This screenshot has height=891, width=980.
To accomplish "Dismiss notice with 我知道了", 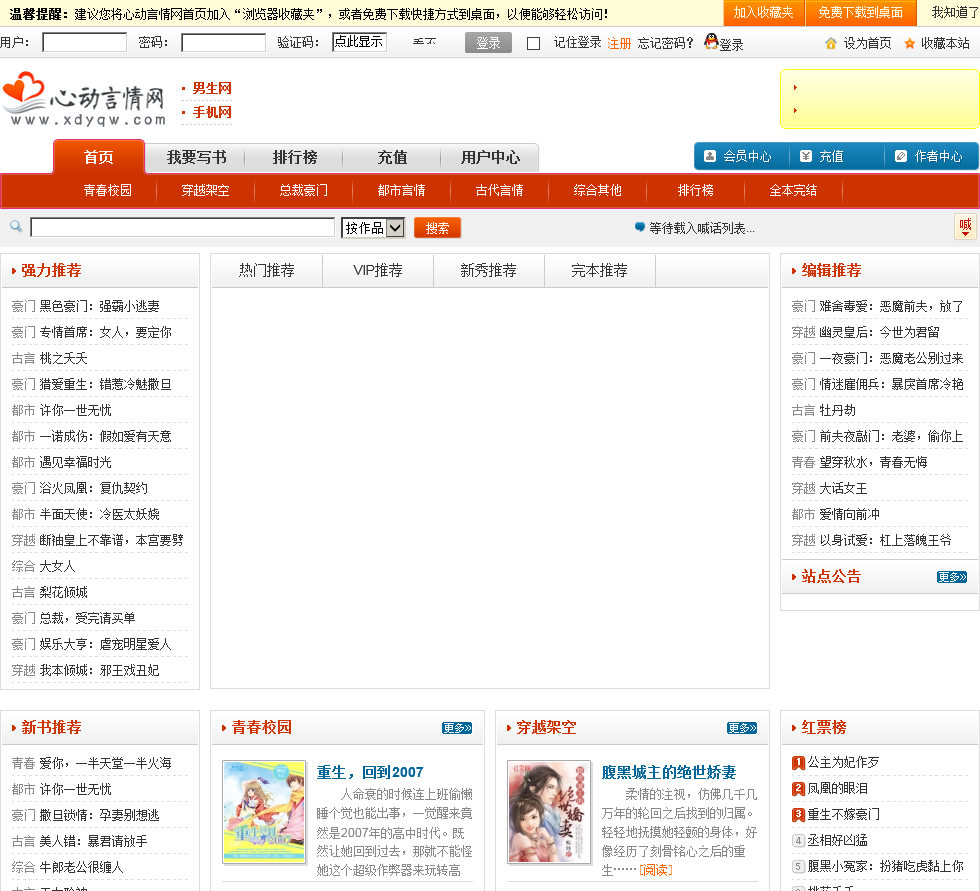I will [954, 12].
